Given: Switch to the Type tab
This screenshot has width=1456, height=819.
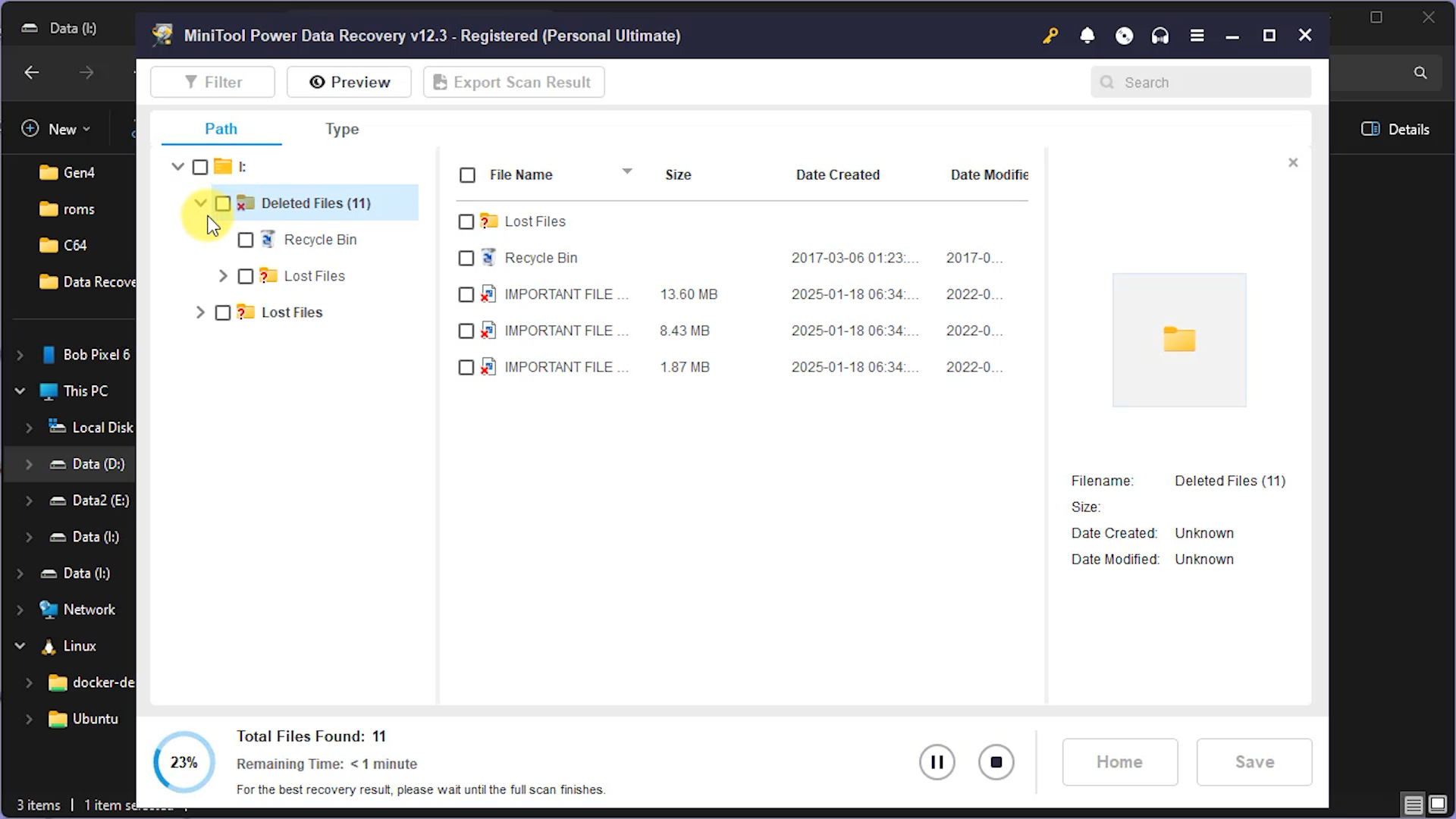Looking at the screenshot, I should tap(342, 129).
